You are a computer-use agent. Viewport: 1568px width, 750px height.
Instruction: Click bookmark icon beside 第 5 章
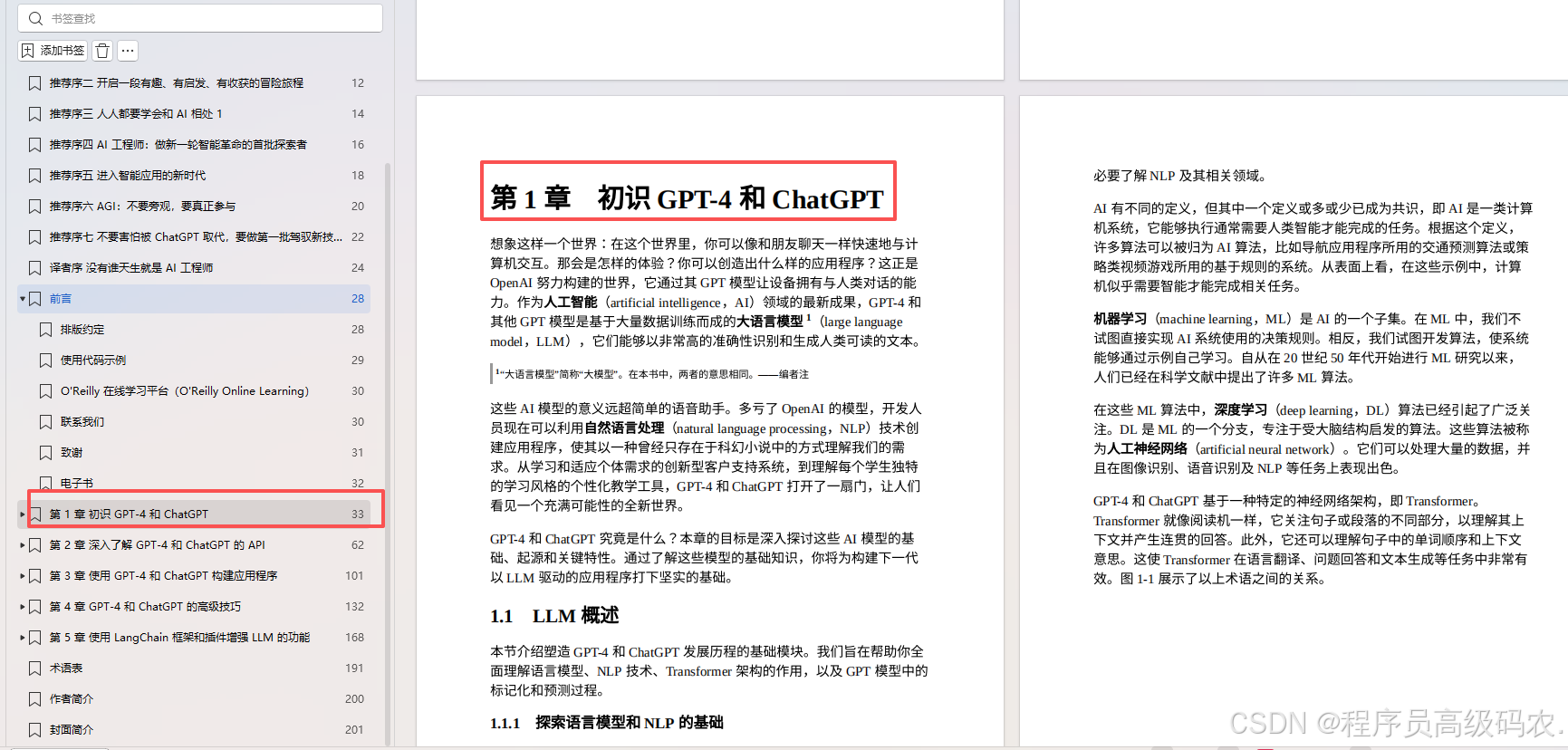pos(34,638)
